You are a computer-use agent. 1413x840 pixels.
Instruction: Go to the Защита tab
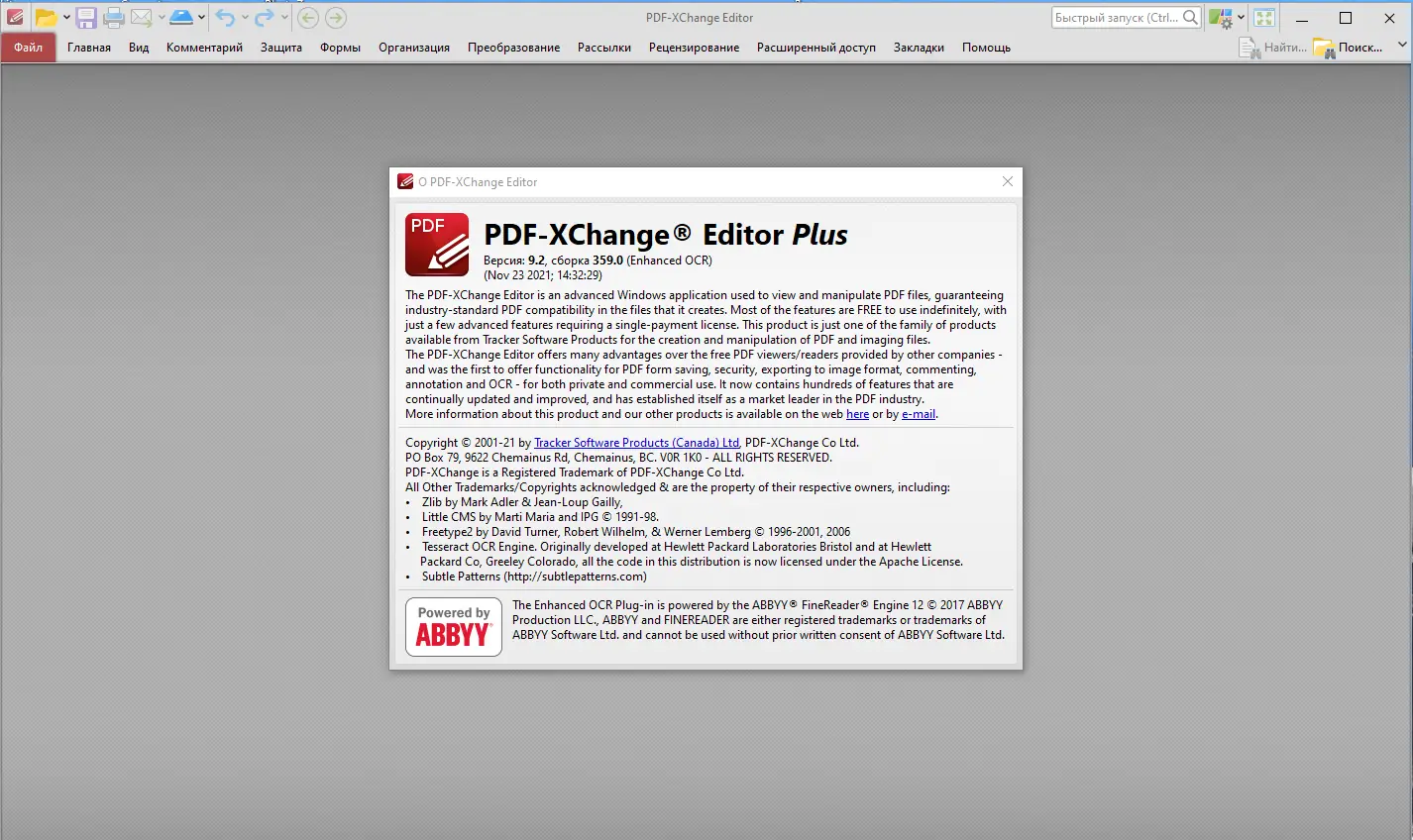click(281, 48)
